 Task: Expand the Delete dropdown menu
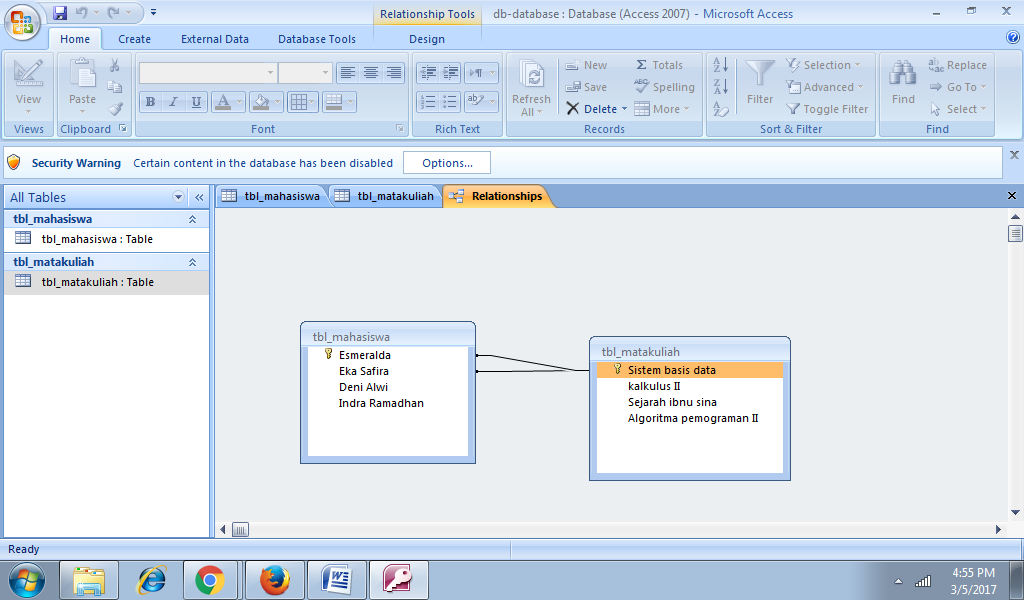pyautogui.click(x=622, y=109)
